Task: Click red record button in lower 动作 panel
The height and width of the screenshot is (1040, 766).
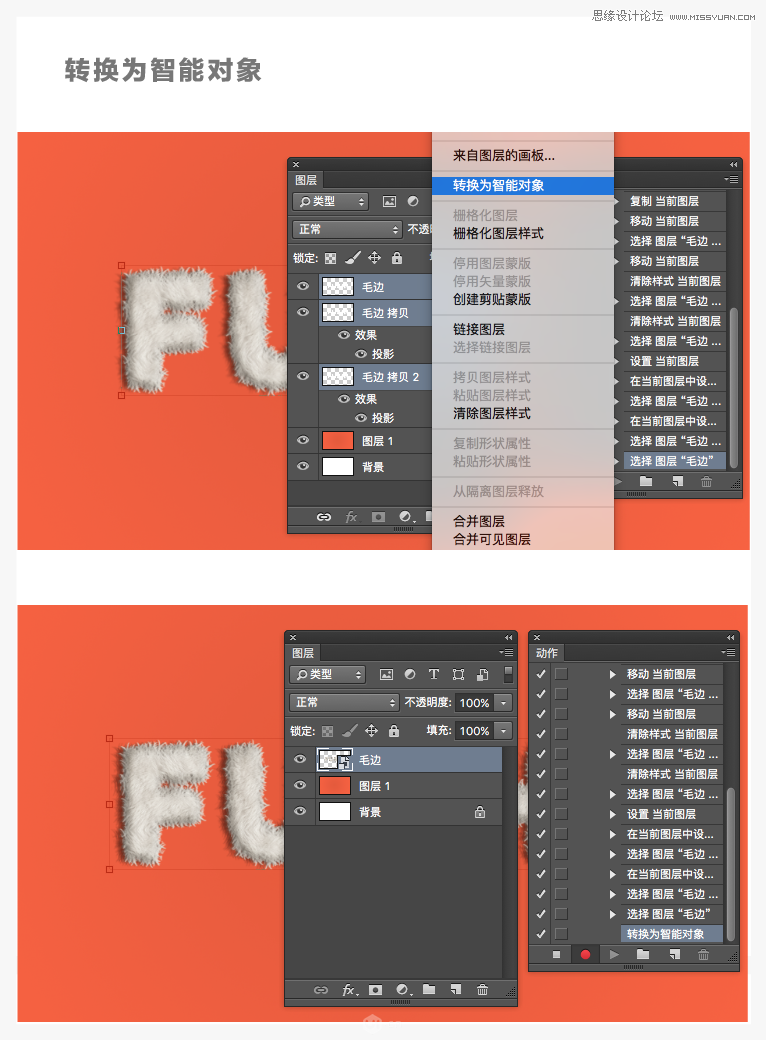Action: click(x=585, y=954)
